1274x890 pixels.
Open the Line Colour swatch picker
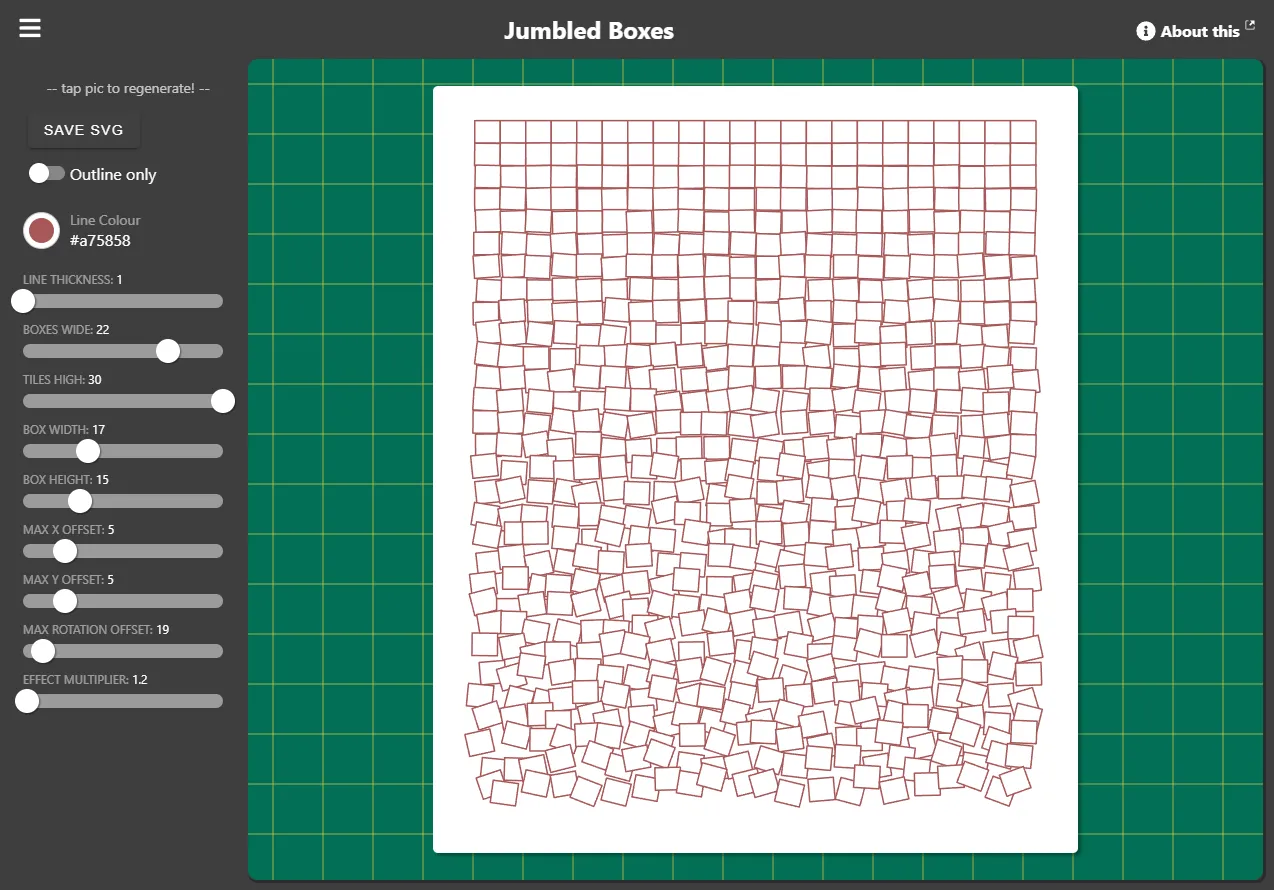click(41, 231)
